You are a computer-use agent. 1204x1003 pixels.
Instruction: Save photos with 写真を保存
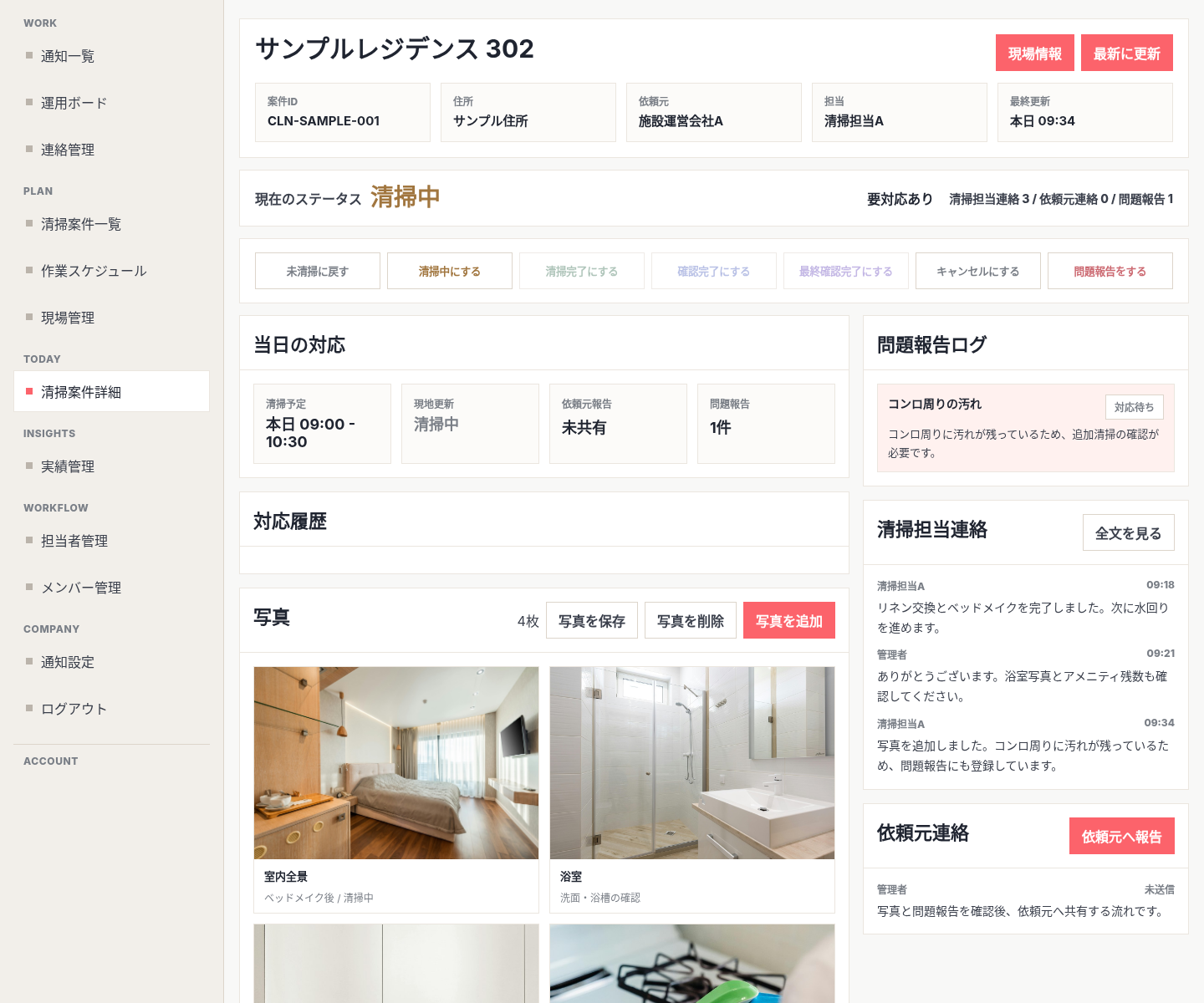[x=592, y=620]
